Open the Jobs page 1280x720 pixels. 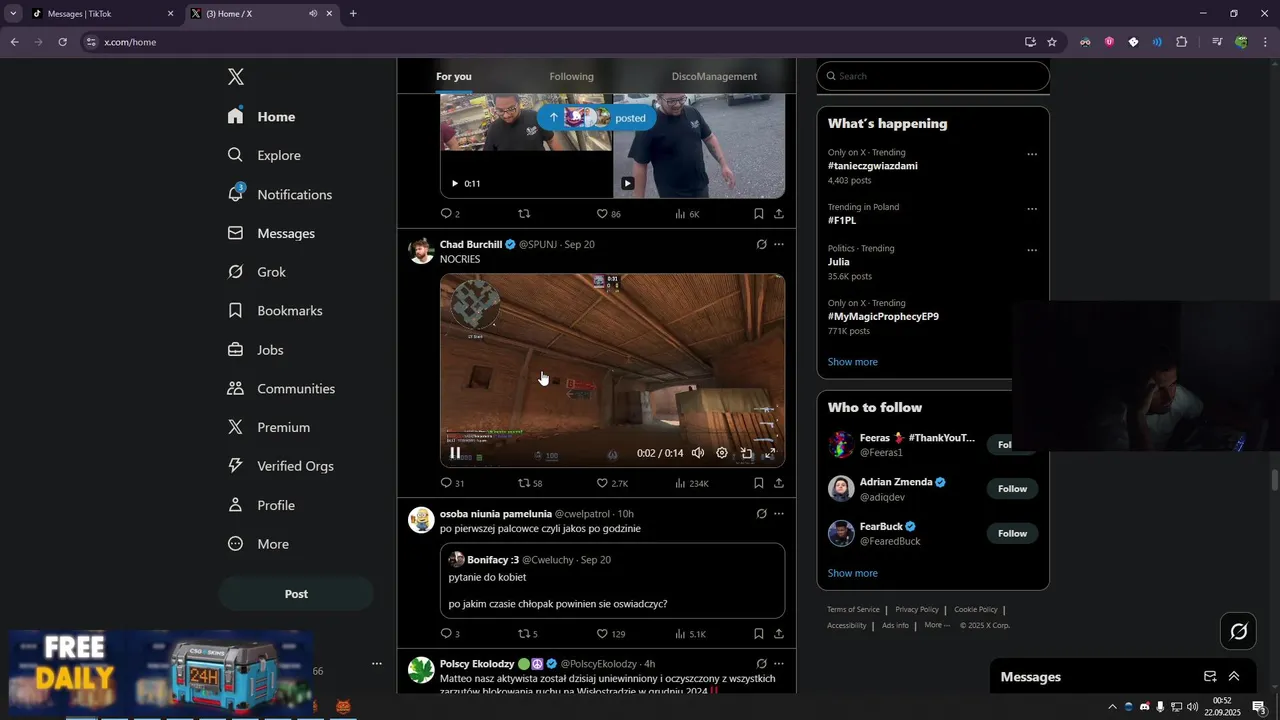pyautogui.click(x=256, y=350)
